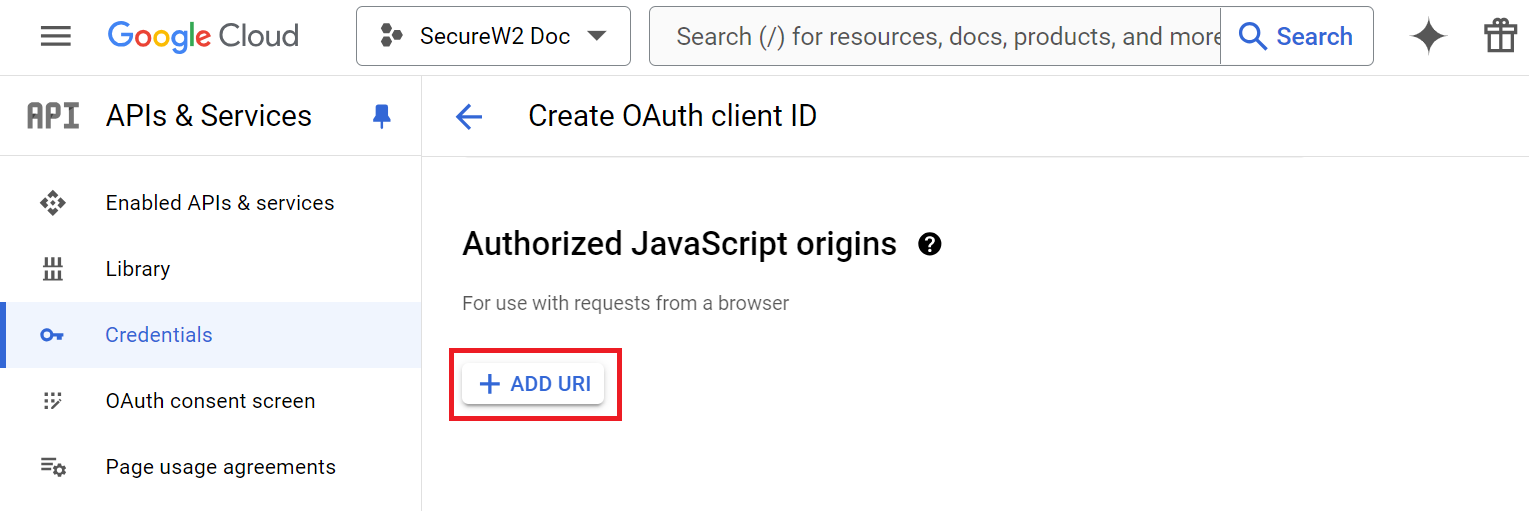1529x511 pixels.
Task: Click the Credentials key icon
Action: [x=53, y=335]
